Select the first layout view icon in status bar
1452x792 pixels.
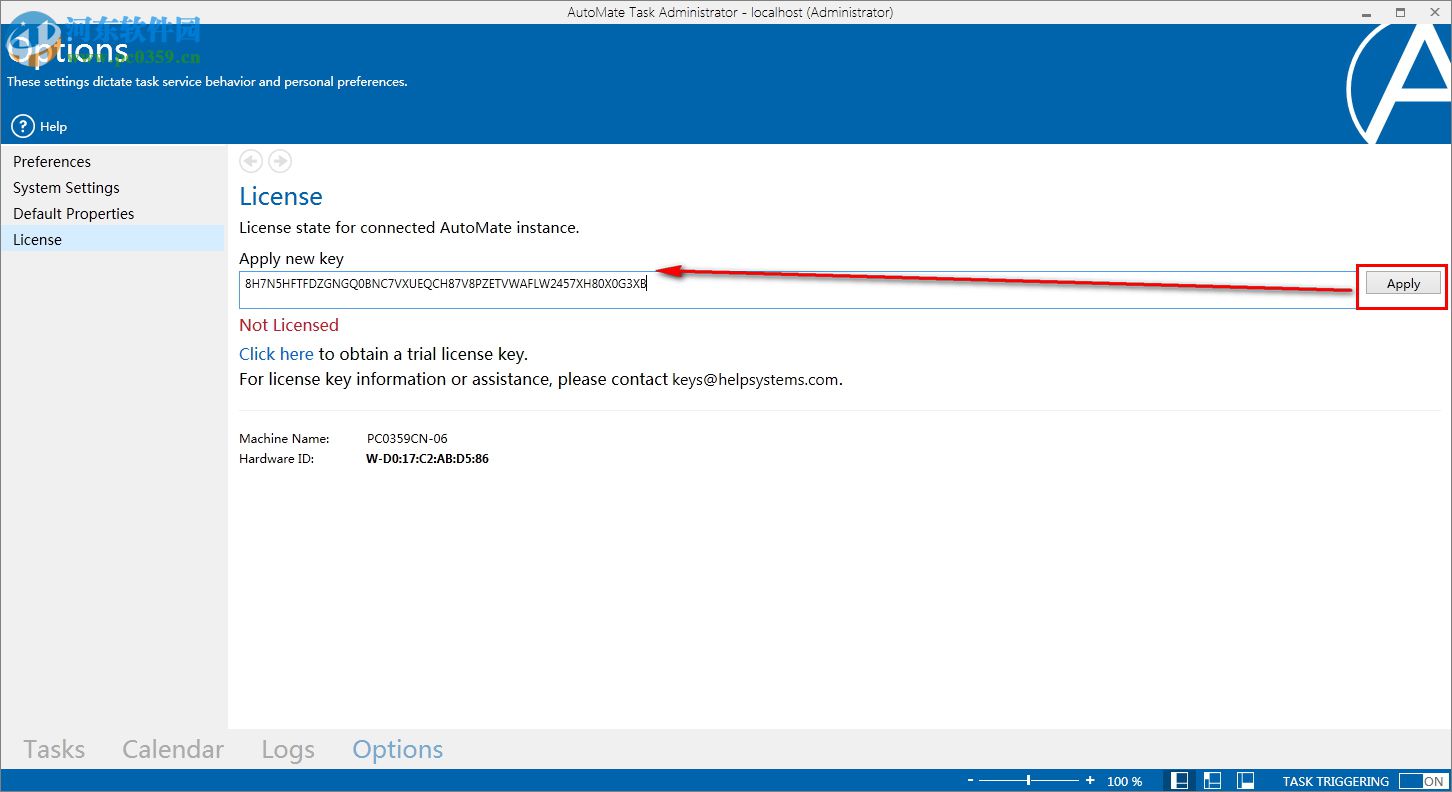click(x=1180, y=781)
